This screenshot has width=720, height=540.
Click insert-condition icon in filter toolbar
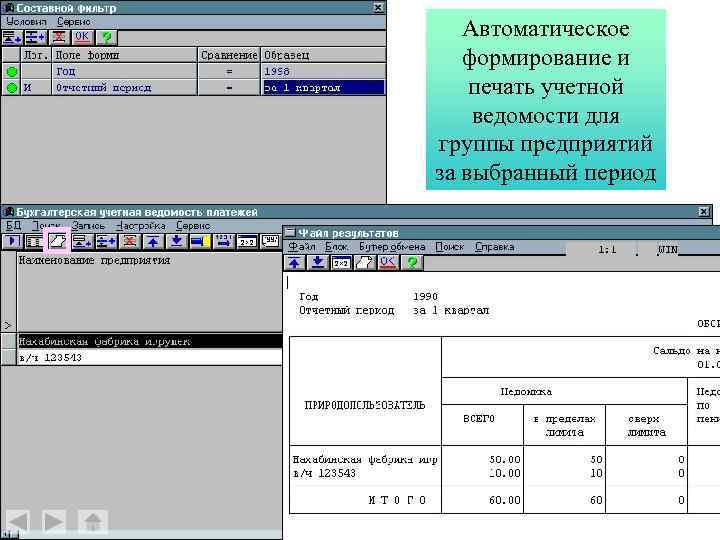click(x=35, y=37)
